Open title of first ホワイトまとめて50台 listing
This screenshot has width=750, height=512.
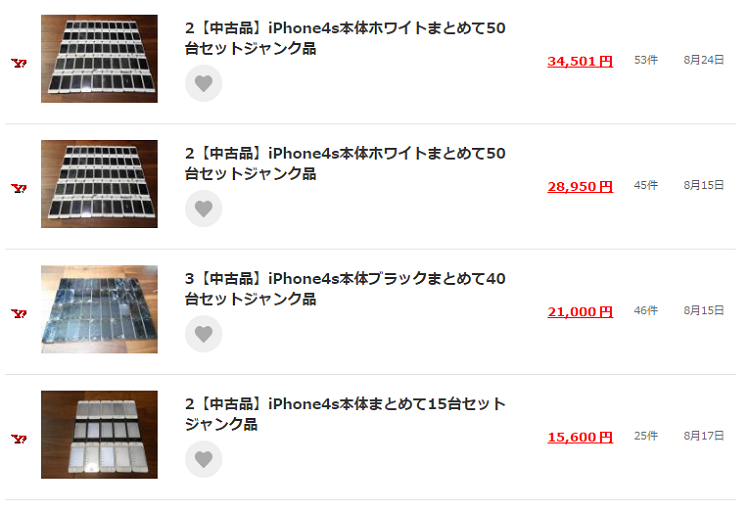(x=345, y=38)
